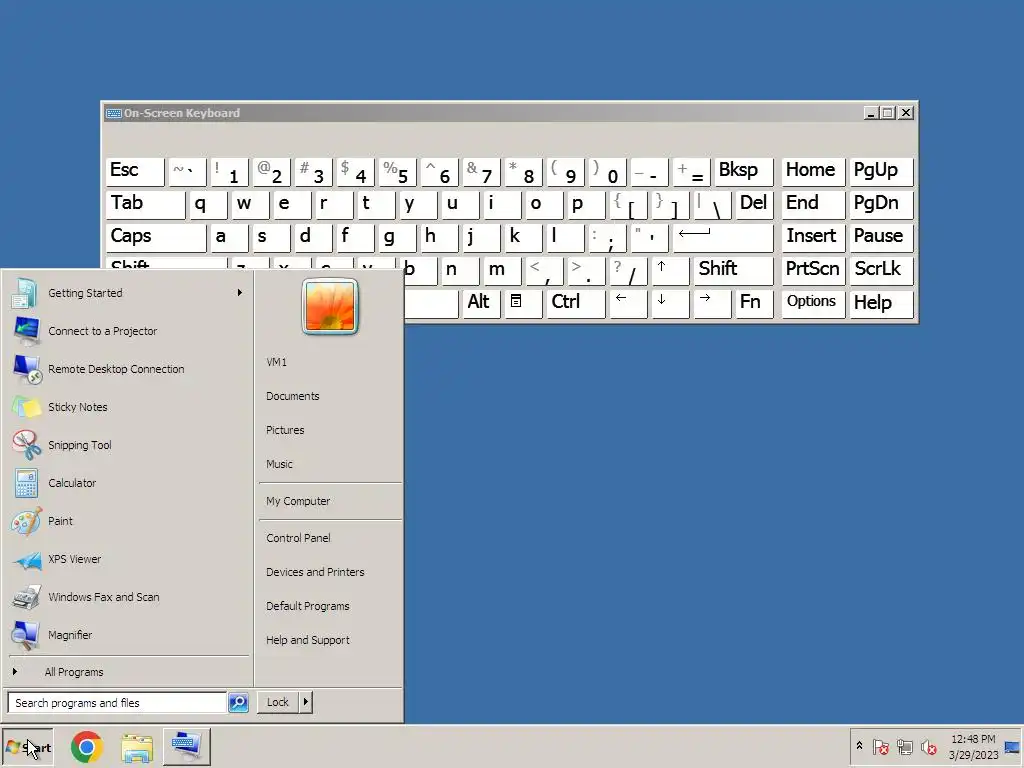Viewport: 1024px width, 768px height.
Task: Show hidden tray icons arrow
Action: click(859, 746)
